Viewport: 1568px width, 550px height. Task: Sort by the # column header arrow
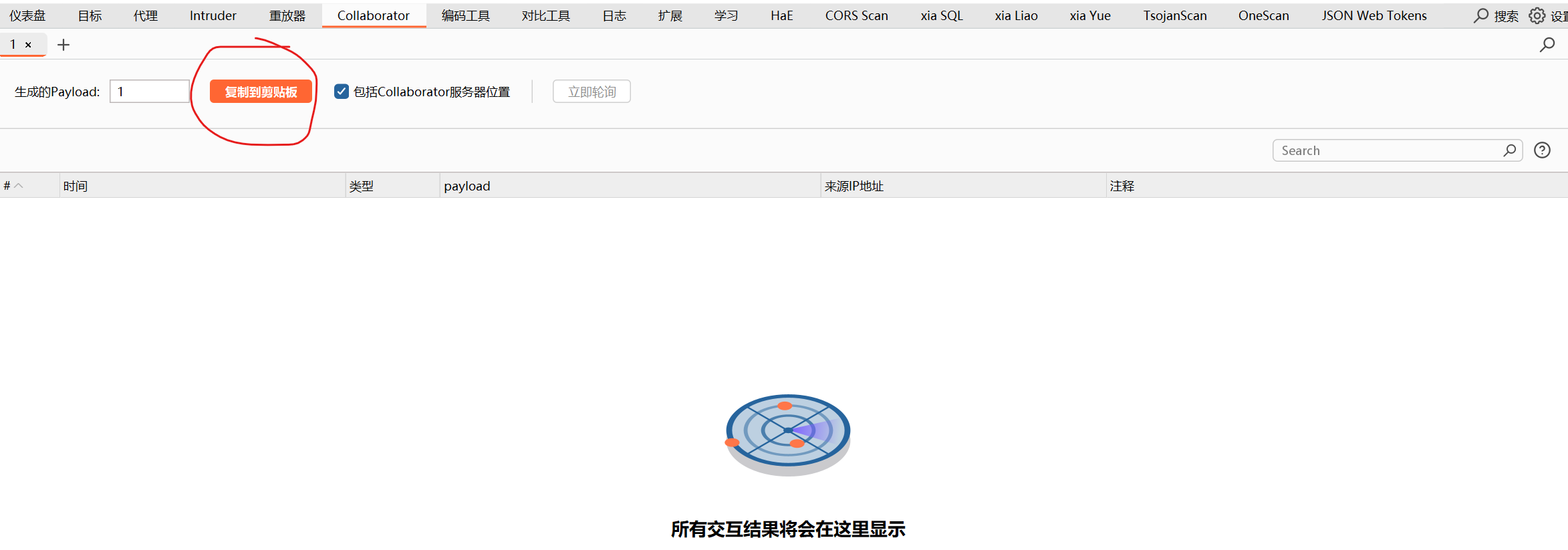click(x=19, y=186)
